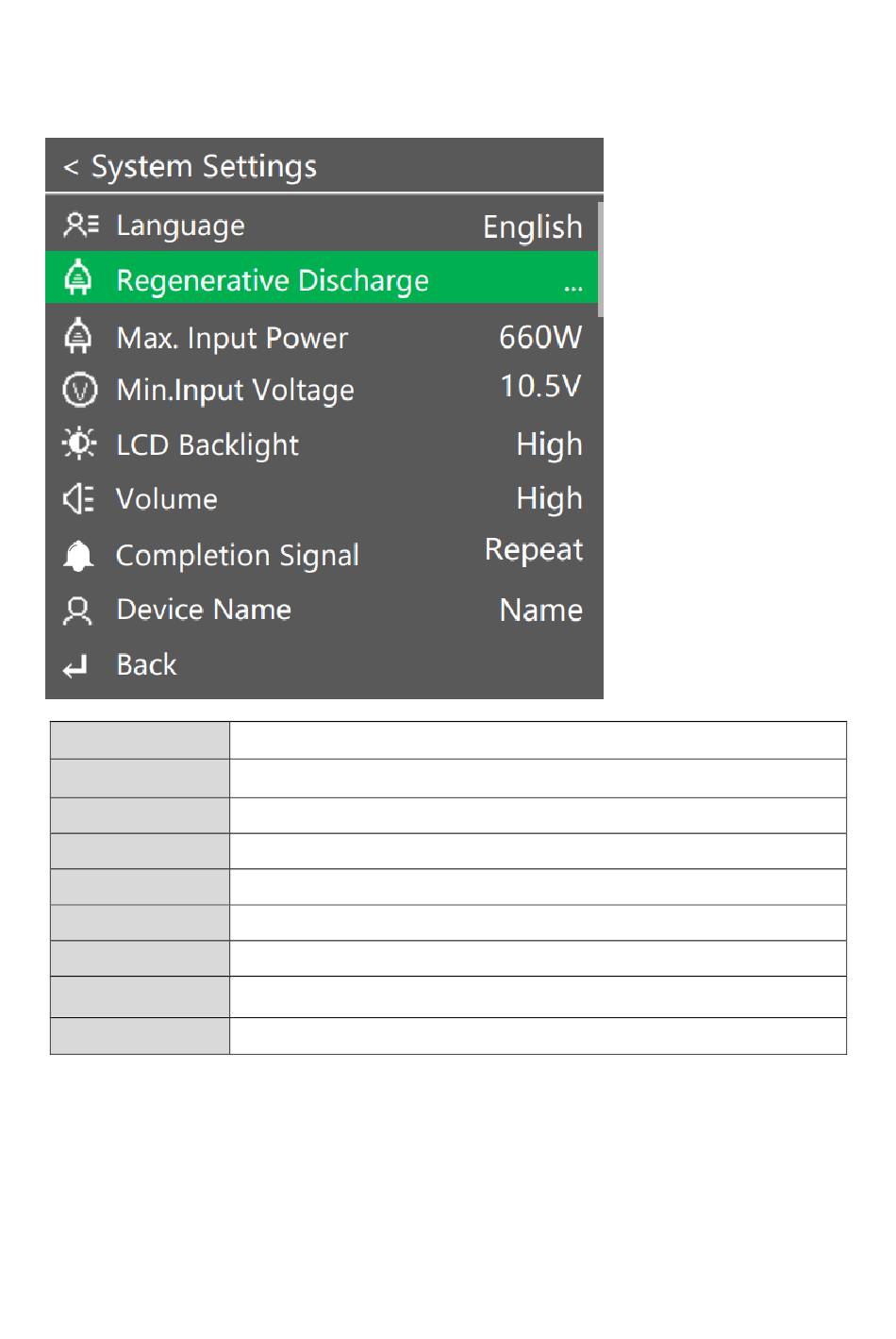Image resolution: width=896 pixels, height=1339 pixels.
Task: Click the Regenerative Discharge plug icon
Action: coord(78,278)
